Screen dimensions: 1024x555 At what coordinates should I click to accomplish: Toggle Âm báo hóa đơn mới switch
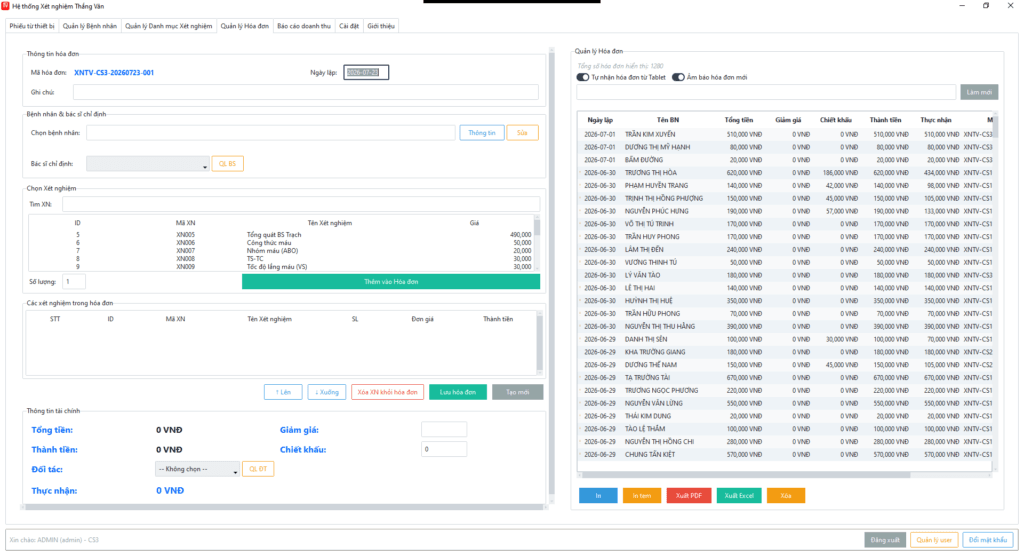tap(678, 77)
